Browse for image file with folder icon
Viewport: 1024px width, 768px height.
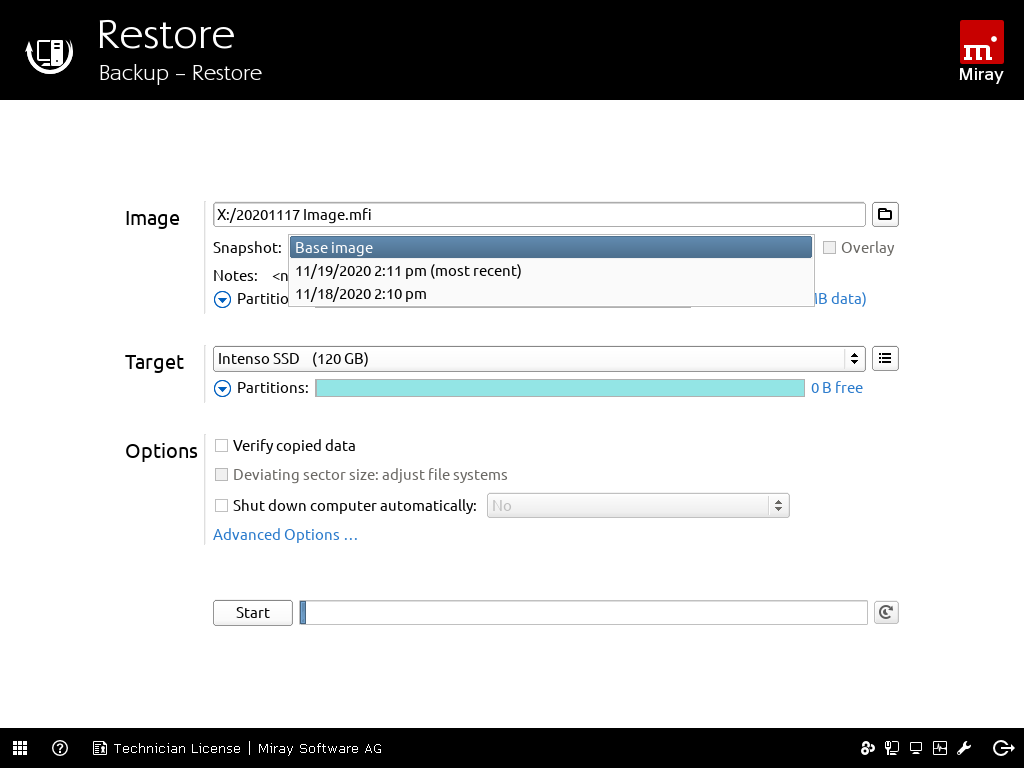[885, 214]
